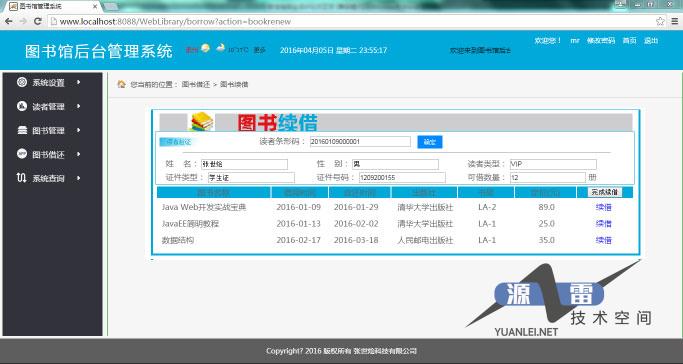The image size is (683, 364).
Task: Click the 系统设置 gear icon in sidebar
Action: [x=22, y=82]
